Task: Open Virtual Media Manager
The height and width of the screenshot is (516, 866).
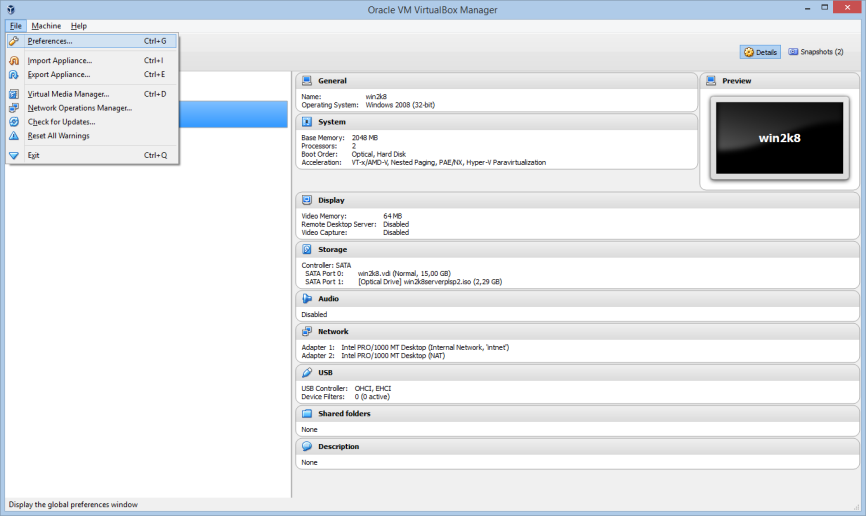Action: 92,94
